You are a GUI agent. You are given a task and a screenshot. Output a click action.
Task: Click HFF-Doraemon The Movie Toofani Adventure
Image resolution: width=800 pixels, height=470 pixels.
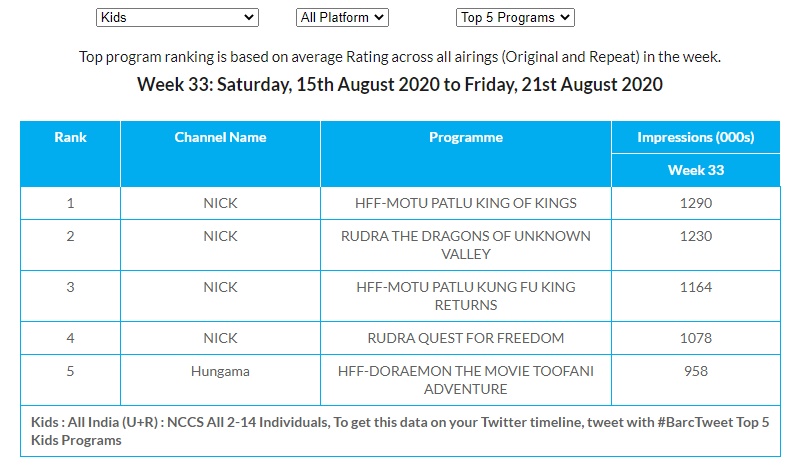click(x=466, y=380)
